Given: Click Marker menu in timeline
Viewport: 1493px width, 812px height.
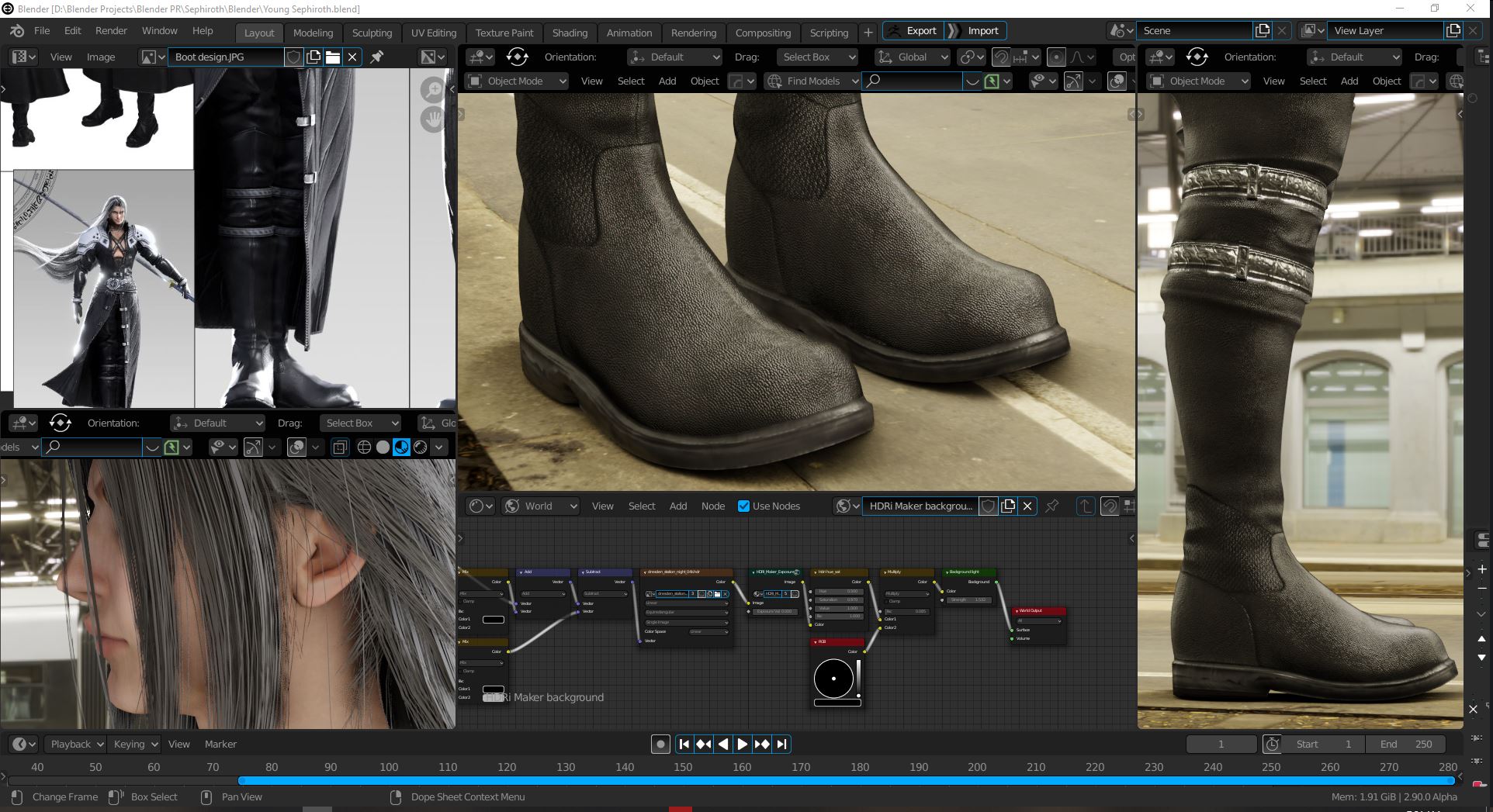Looking at the screenshot, I should point(220,744).
